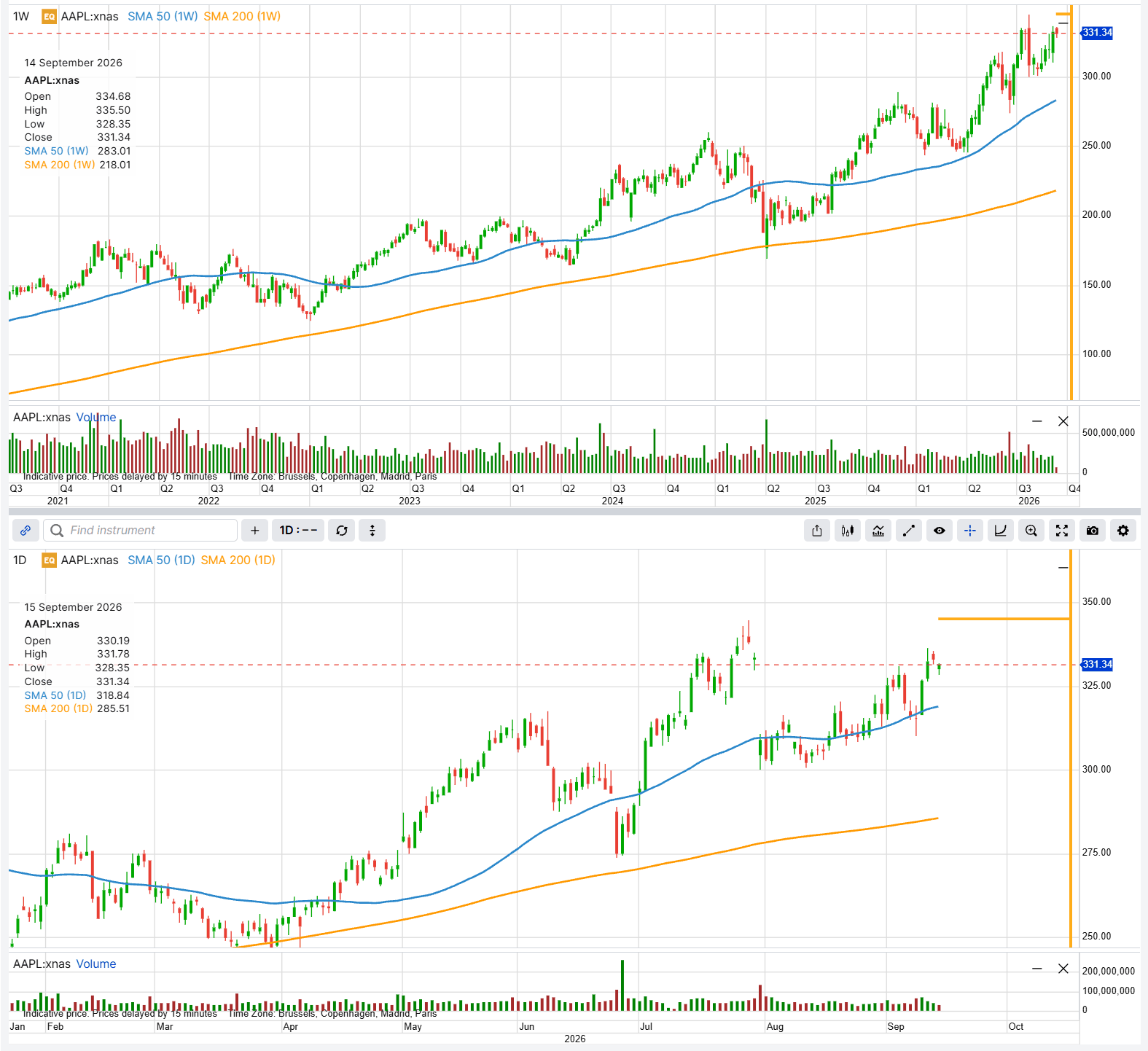Click the 15 September 2026 date text

pos(74,607)
